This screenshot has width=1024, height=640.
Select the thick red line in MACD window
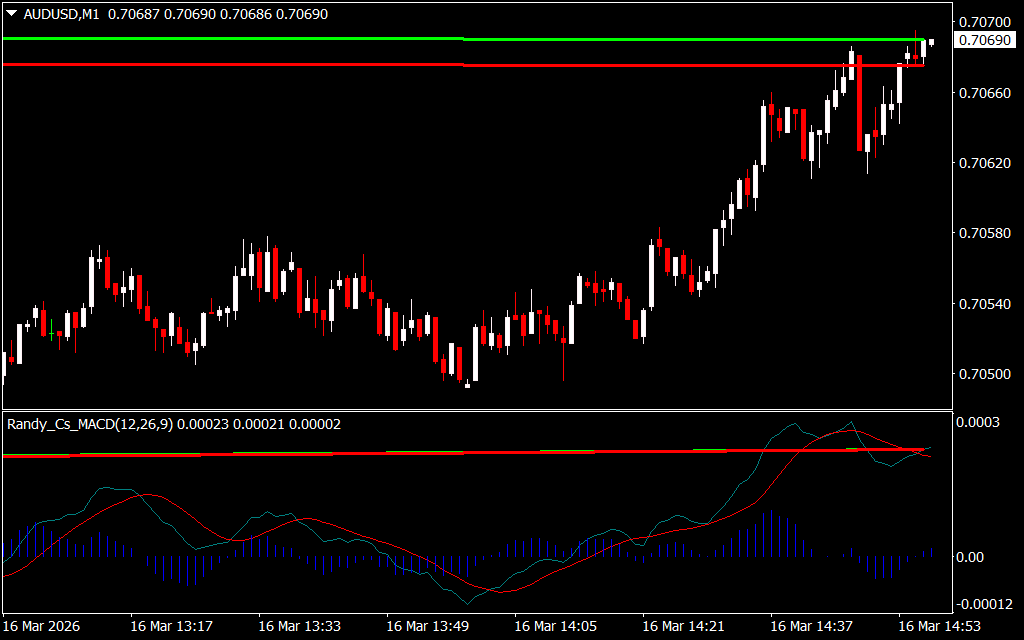click(400, 453)
